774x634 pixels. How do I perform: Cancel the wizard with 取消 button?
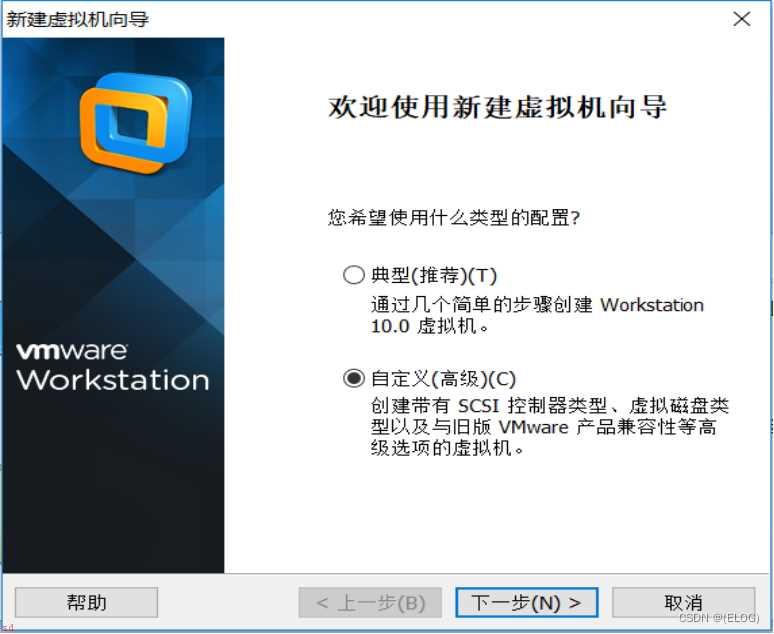click(683, 602)
